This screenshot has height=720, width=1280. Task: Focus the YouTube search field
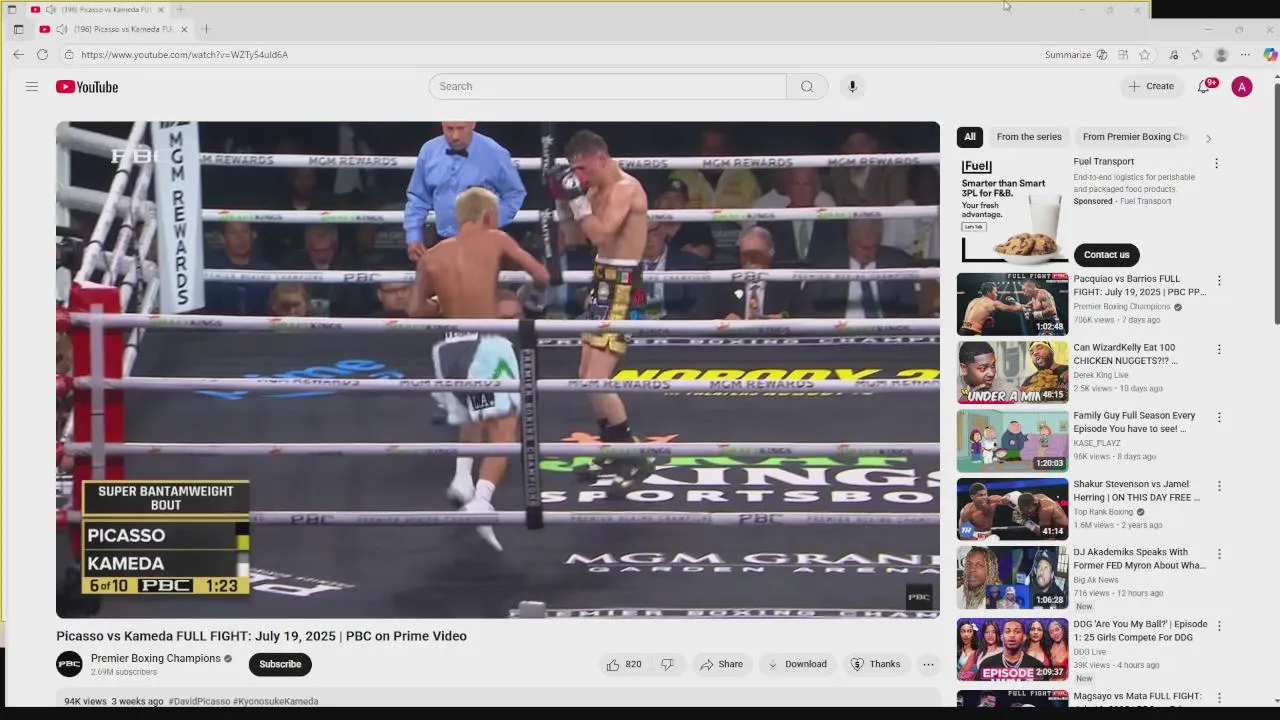(608, 86)
